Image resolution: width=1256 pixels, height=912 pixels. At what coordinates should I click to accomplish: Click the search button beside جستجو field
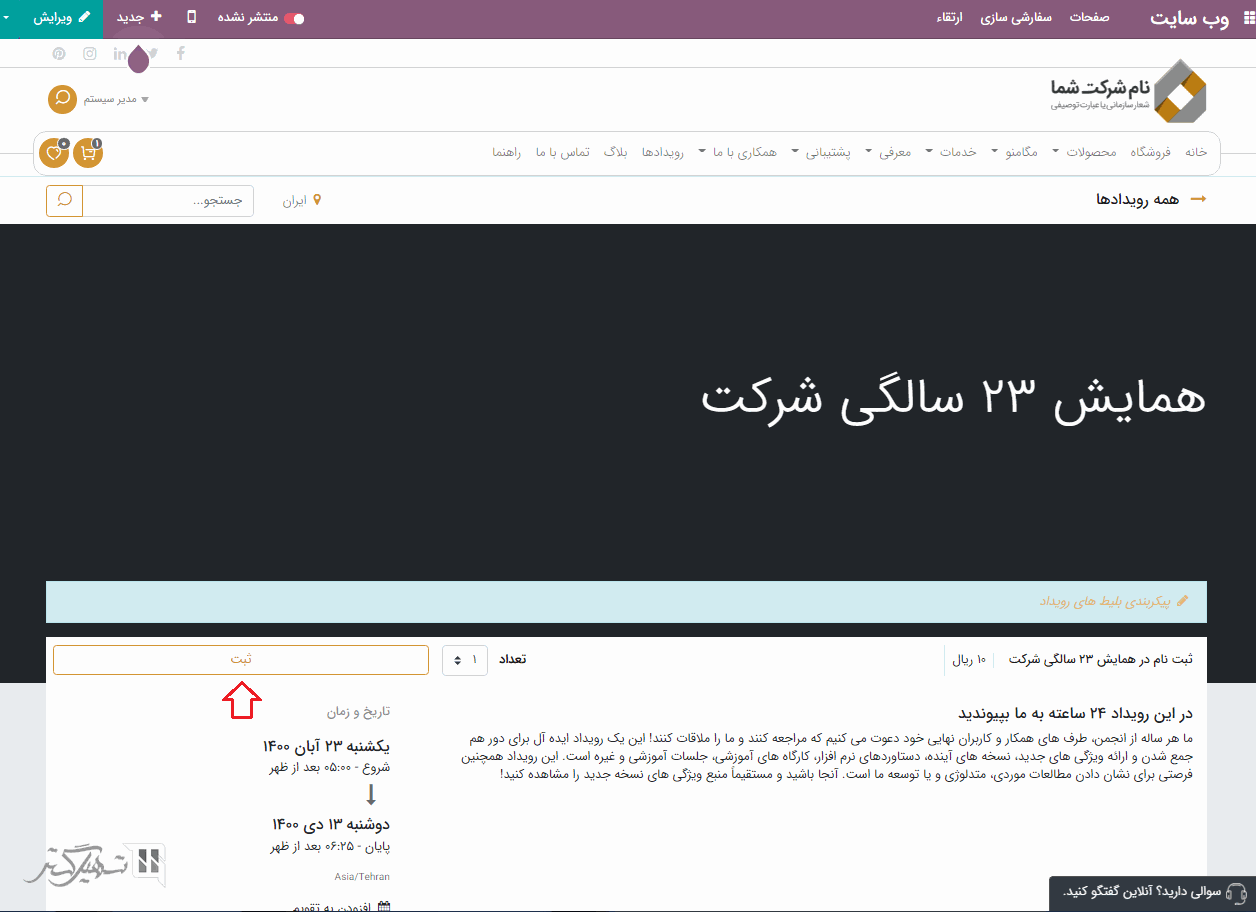coord(64,200)
